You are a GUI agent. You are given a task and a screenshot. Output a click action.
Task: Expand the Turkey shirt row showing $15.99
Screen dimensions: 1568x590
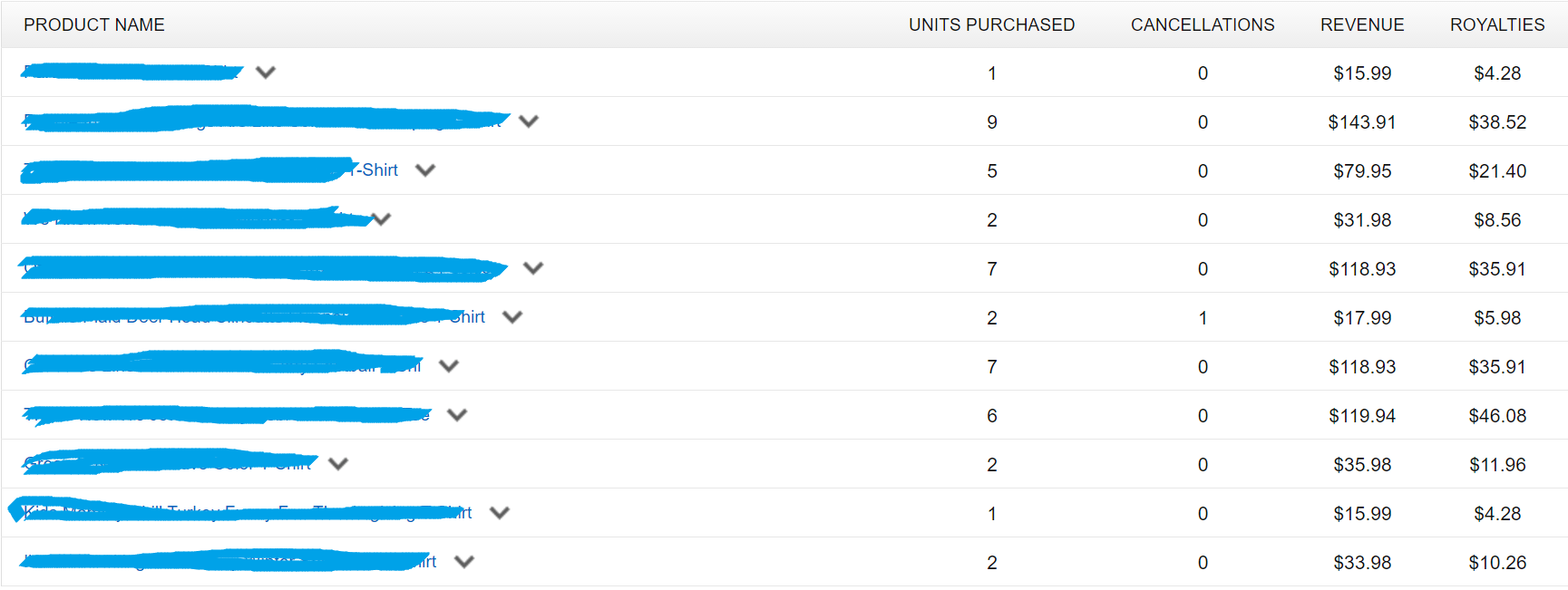(500, 513)
